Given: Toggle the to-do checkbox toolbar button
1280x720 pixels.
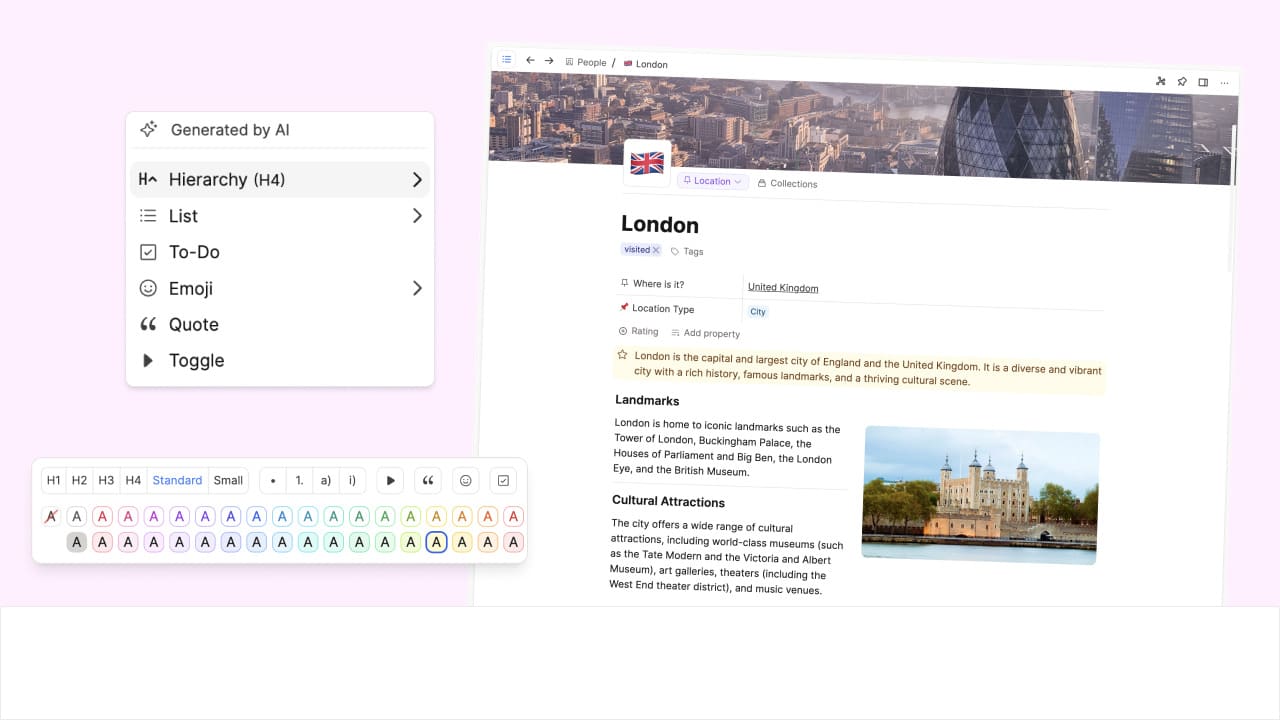Looking at the screenshot, I should [503, 480].
